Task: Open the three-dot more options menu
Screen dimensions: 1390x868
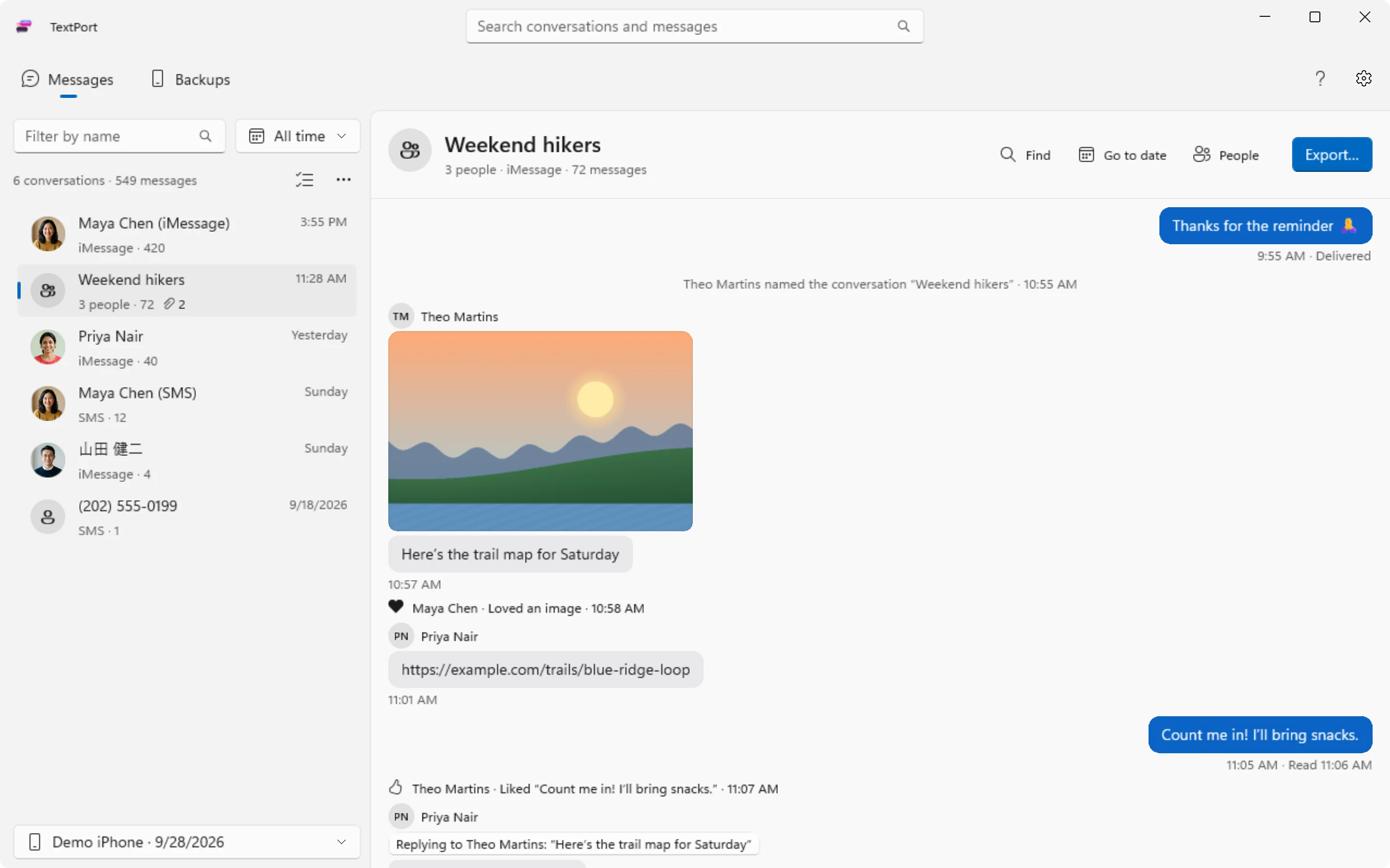Action: (343, 179)
